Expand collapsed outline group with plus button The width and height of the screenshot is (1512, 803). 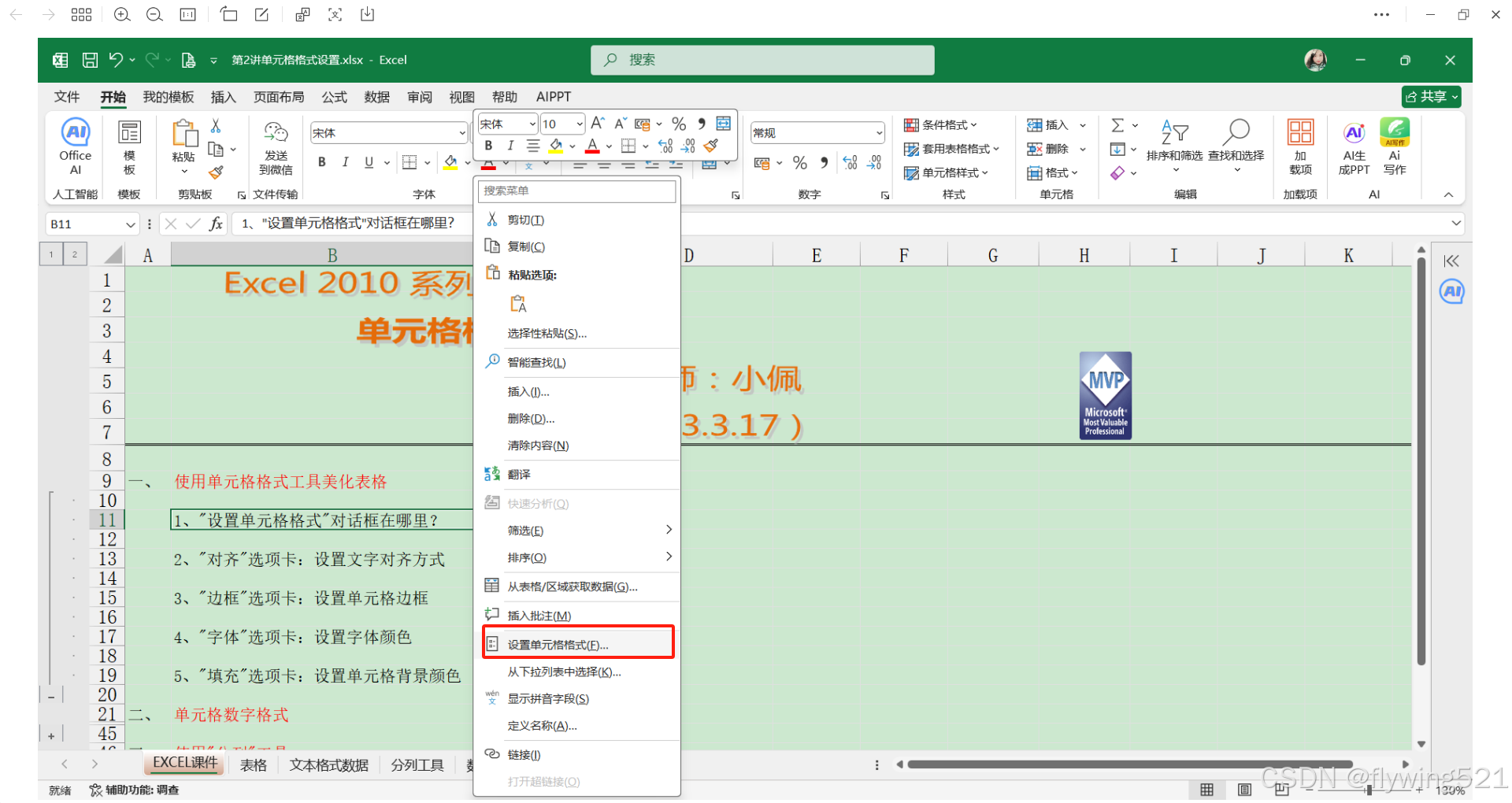point(51,736)
